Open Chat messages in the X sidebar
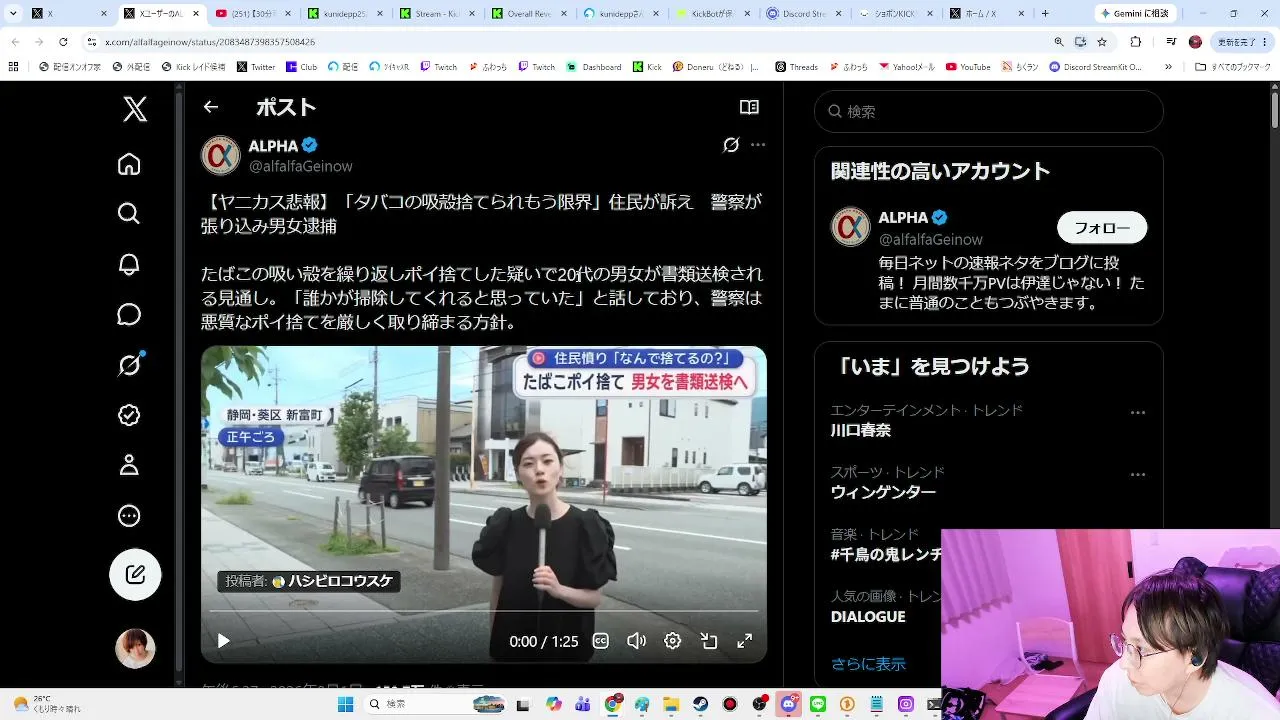Viewport: 1280px width, 720px height. pyautogui.click(x=129, y=315)
